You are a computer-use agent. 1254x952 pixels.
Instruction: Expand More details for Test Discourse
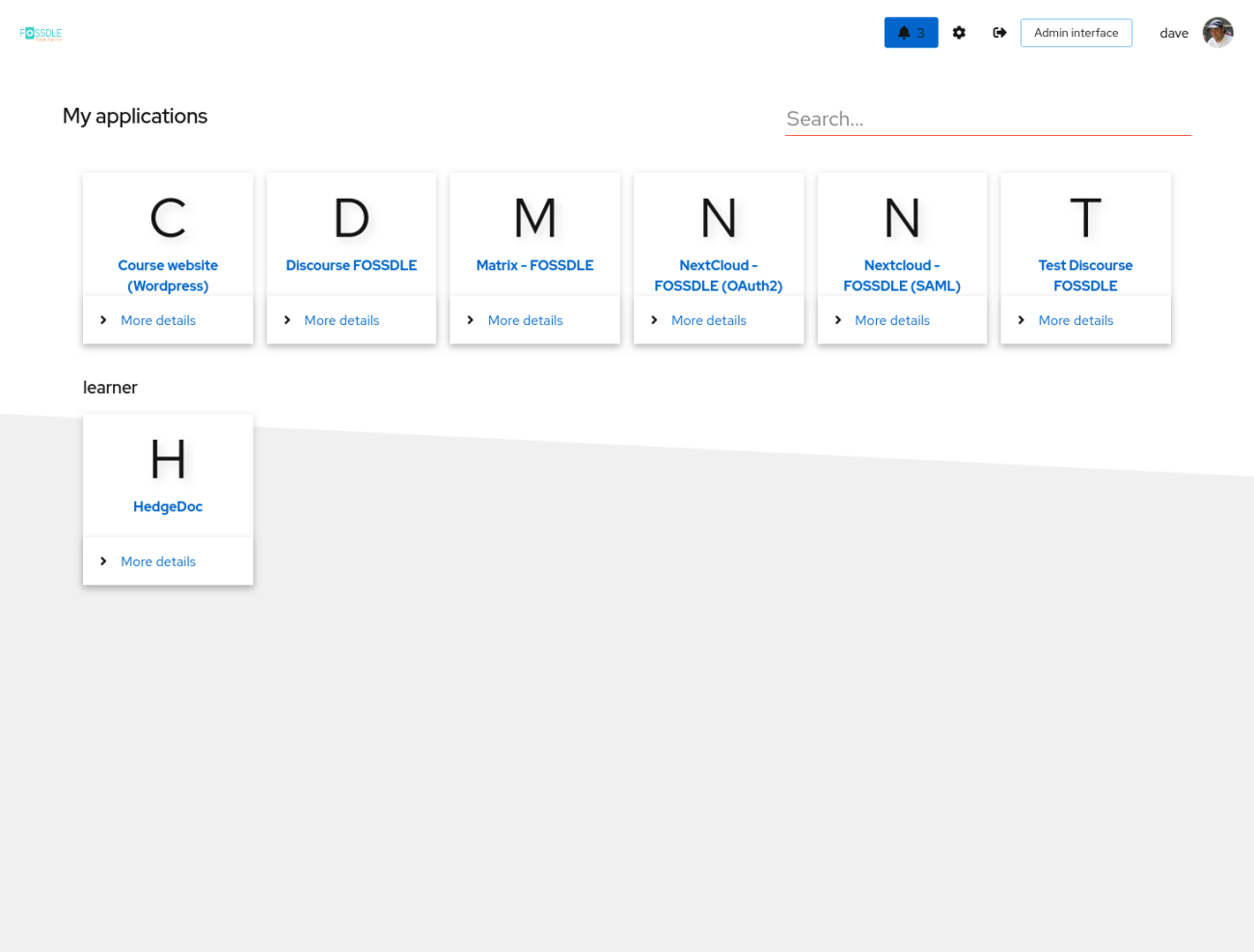click(x=1076, y=320)
